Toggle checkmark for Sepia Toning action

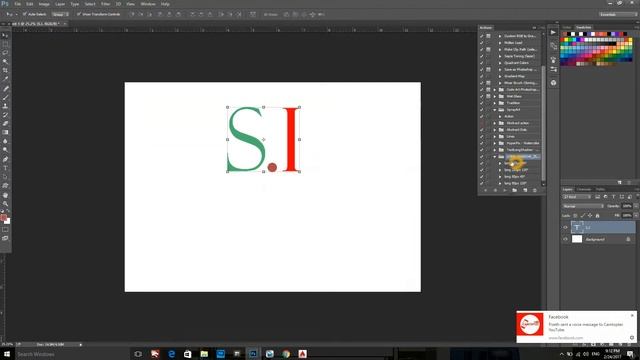coord(482,56)
